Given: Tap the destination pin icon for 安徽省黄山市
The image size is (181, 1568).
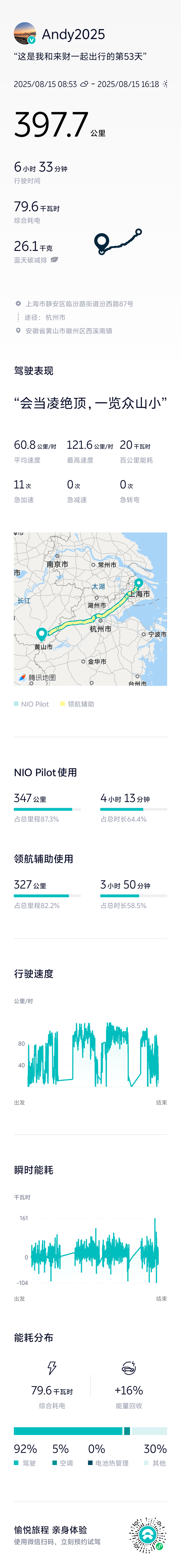Looking at the screenshot, I should coord(18,330).
